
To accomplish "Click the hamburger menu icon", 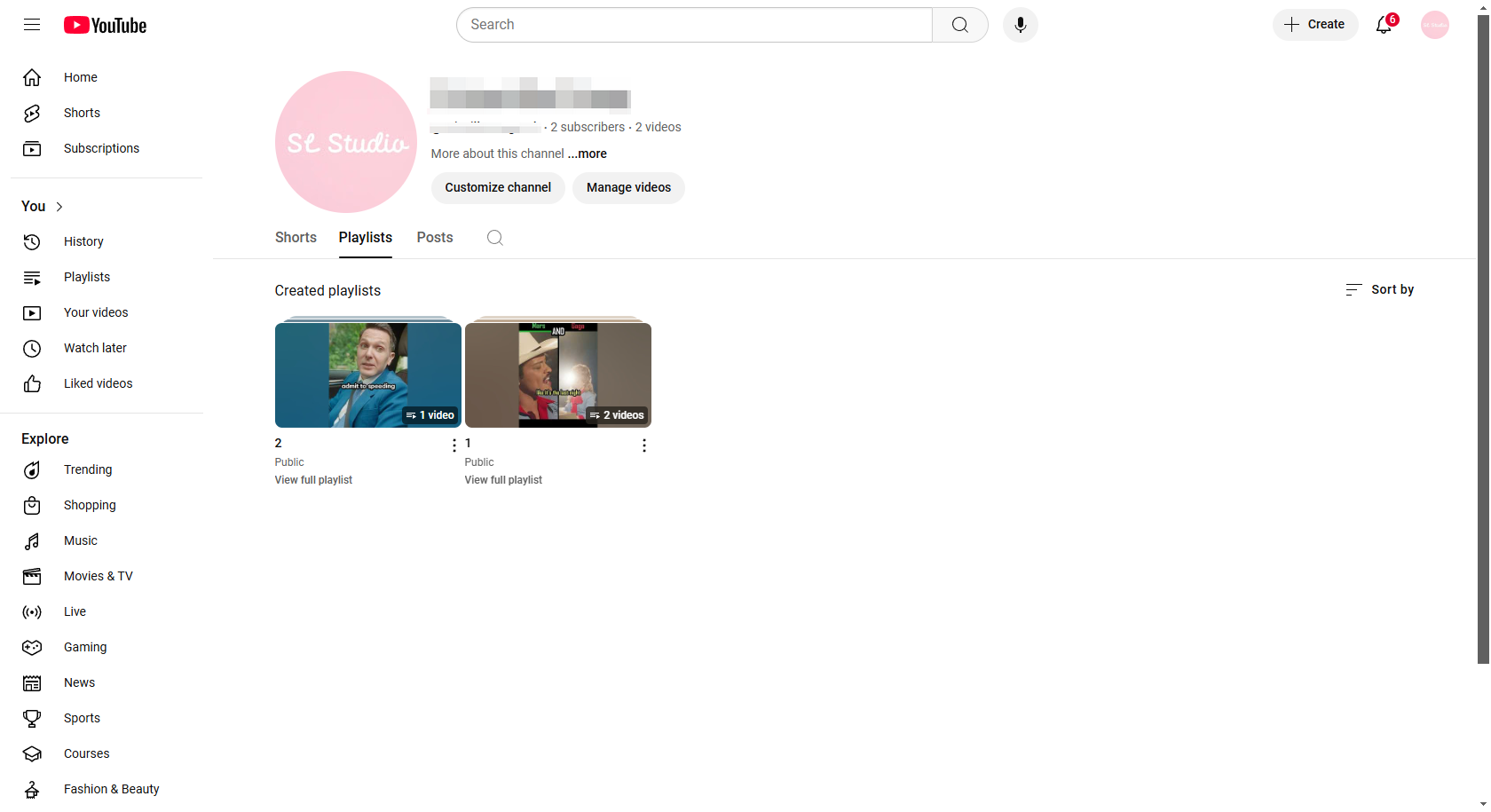I will coord(32,25).
